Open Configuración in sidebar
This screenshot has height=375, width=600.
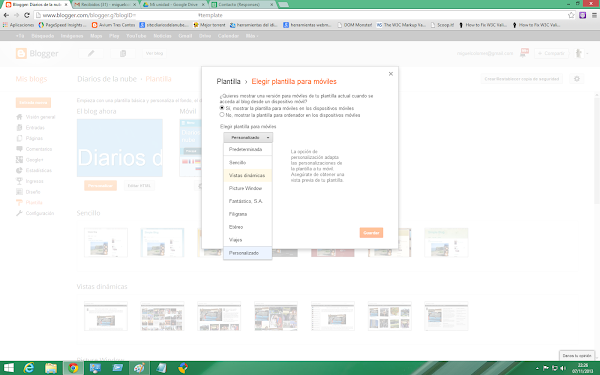[x=35, y=213]
